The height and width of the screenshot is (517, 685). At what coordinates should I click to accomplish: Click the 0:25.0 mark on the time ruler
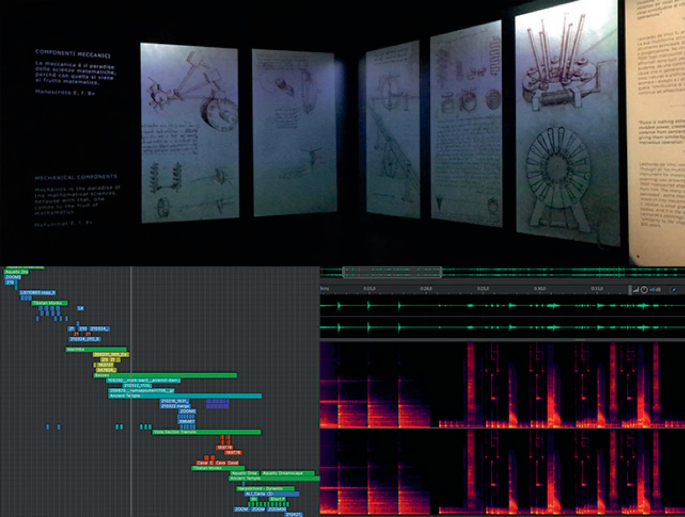click(483, 289)
